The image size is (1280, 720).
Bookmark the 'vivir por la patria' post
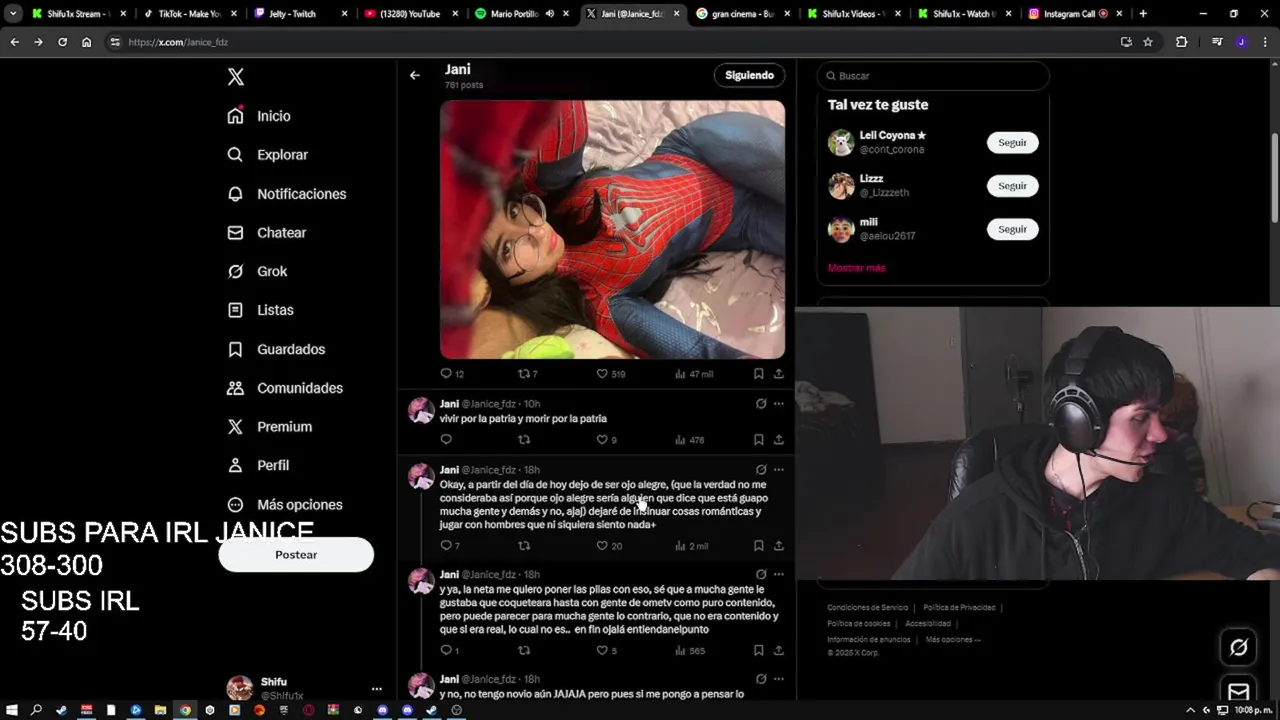pos(758,440)
